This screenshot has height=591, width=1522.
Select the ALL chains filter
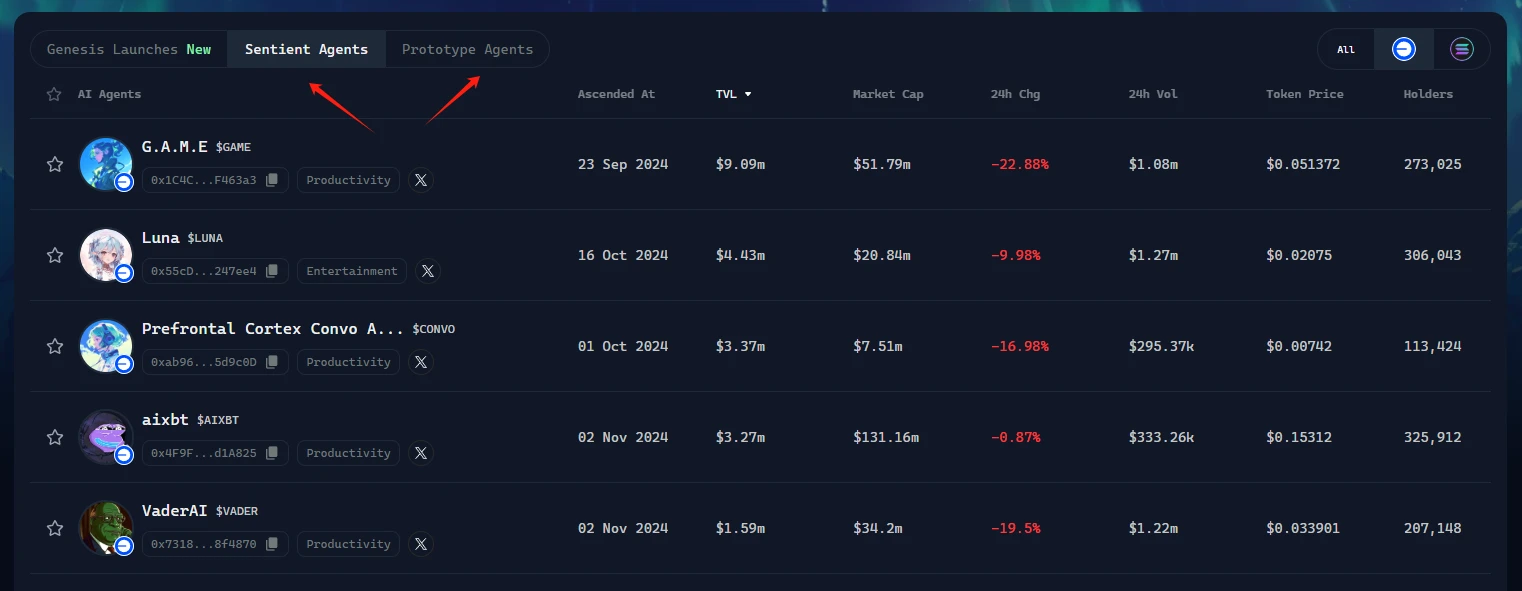pyautogui.click(x=1346, y=49)
